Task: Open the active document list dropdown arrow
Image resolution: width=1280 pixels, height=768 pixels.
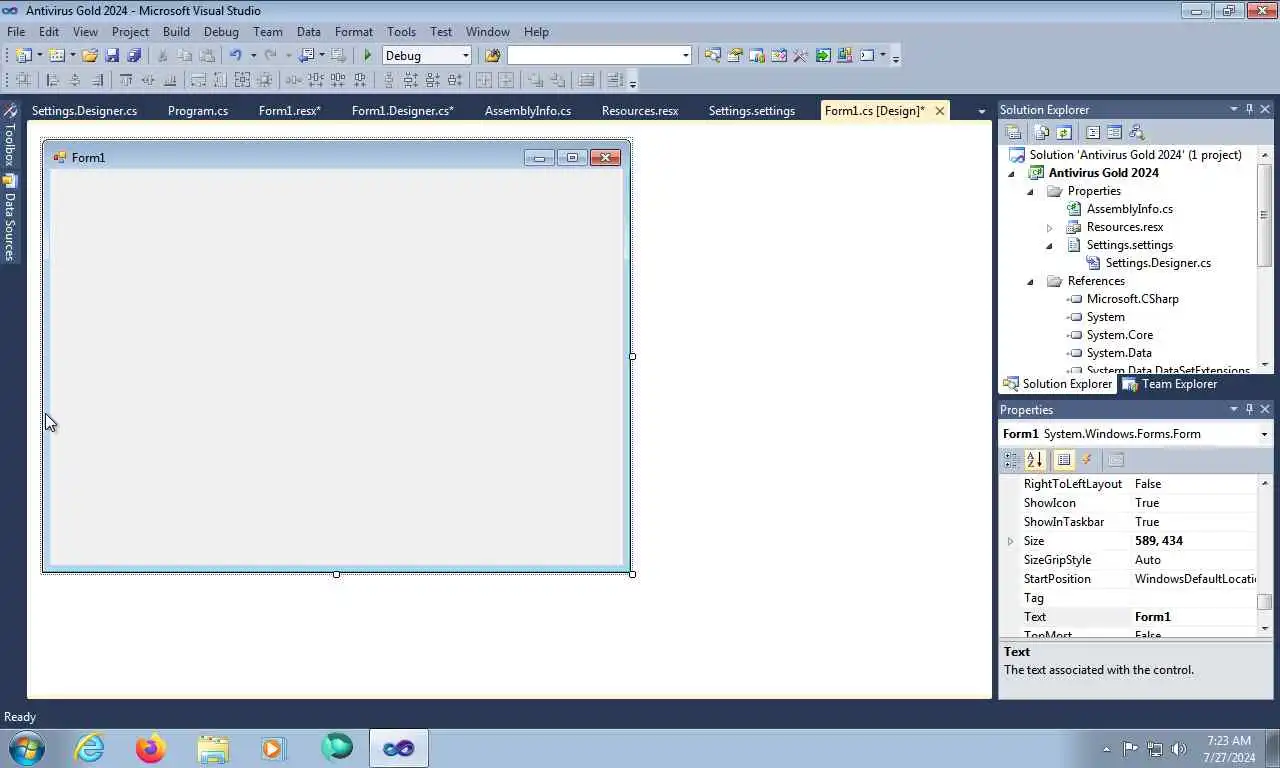Action: (981, 111)
